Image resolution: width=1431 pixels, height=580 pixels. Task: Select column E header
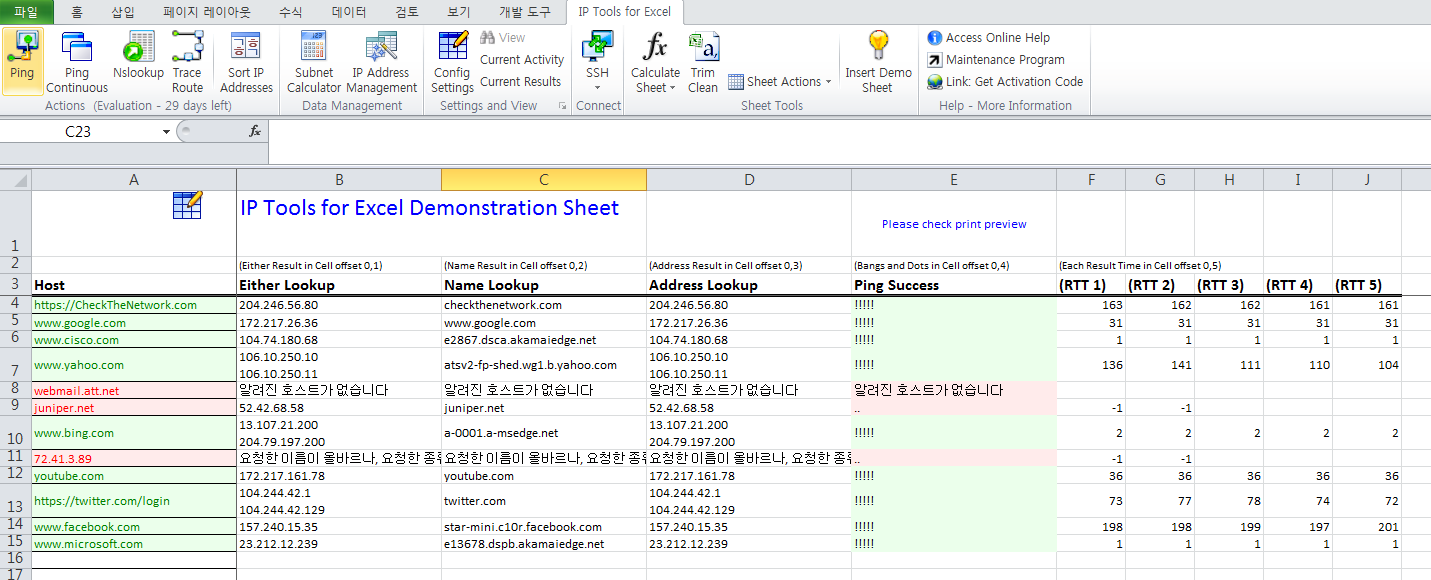point(954,180)
